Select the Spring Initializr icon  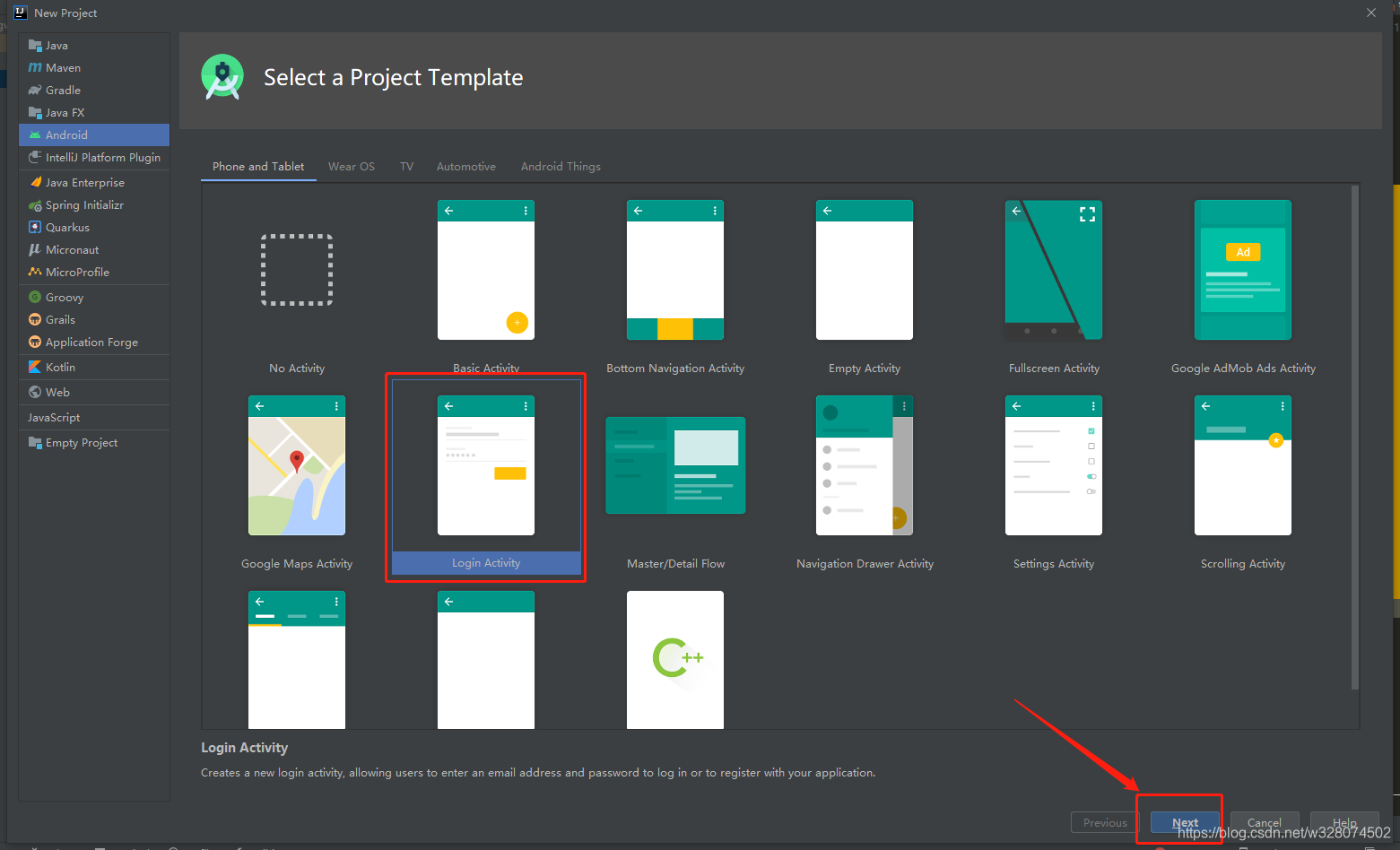pos(35,205)
